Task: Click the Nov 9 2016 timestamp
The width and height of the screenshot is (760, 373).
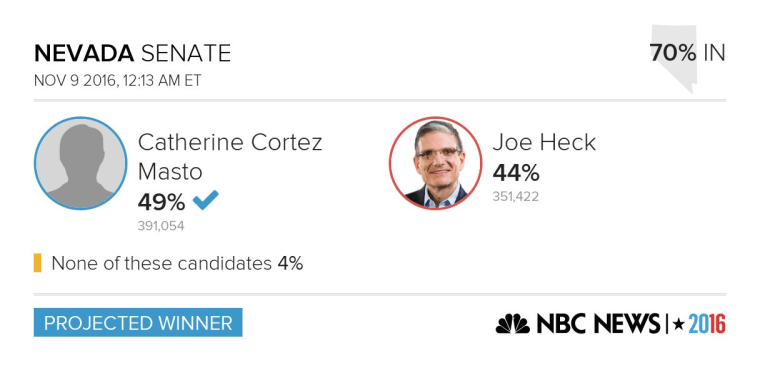Action: coord(117,80)
